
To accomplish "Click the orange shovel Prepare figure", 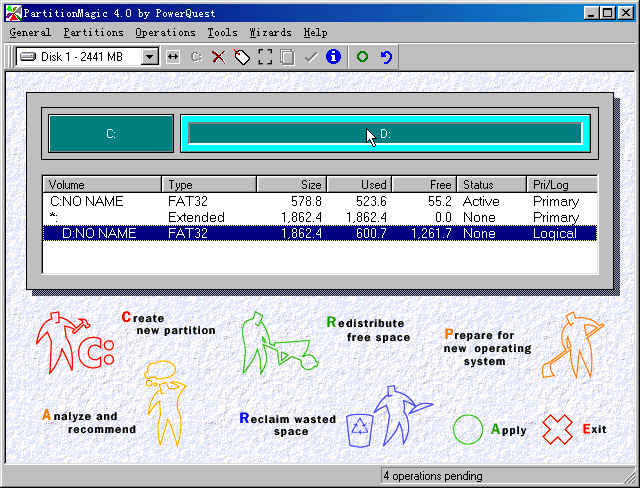I will pos(573,345).
